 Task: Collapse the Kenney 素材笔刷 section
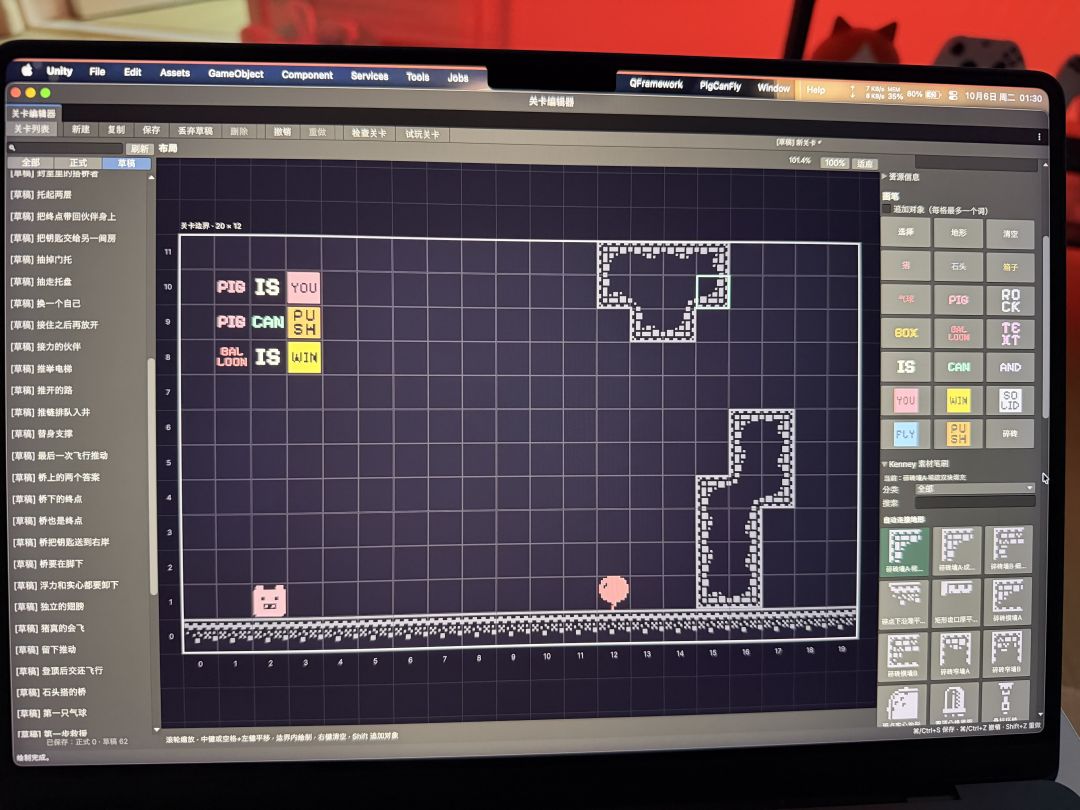coord(916,464)
